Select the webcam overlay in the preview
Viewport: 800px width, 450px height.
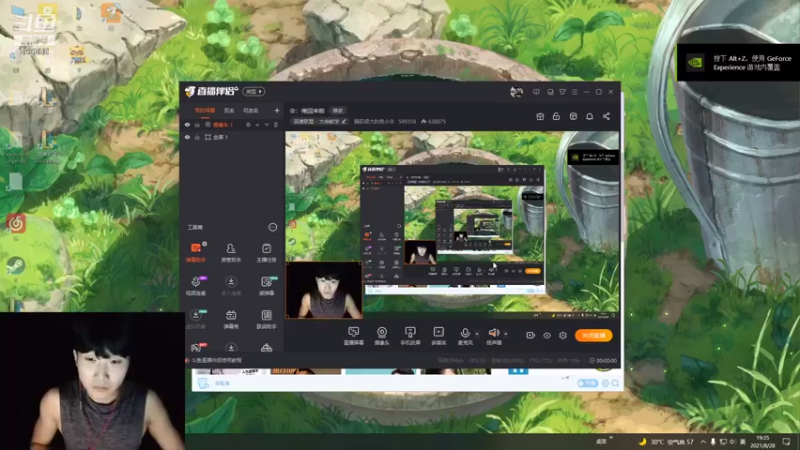(323, 290)
